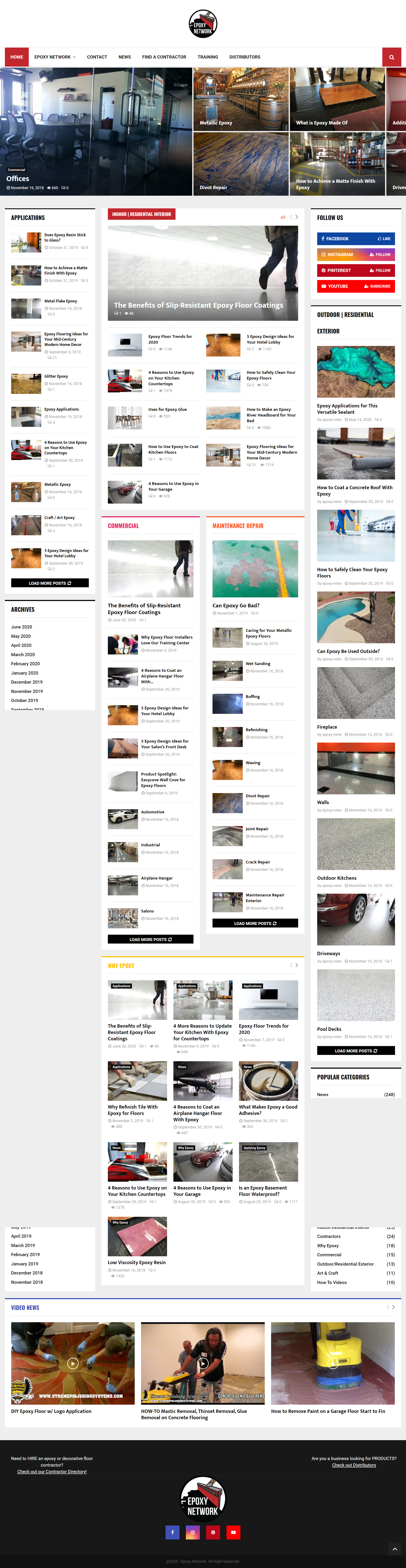Follow on Pinterest button
This screenshot has width=406, height=1568.
tap(380, 270)
